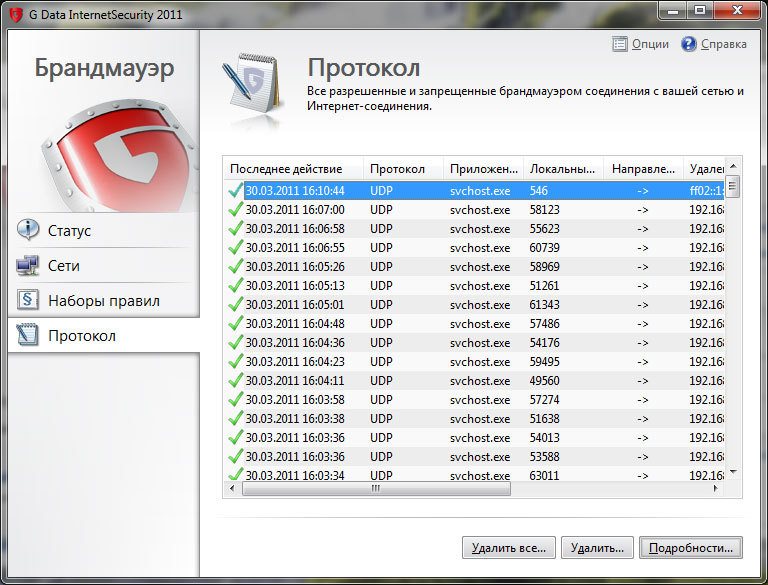Screen dimensions: 768x585
Task: Click the vertical scrollbar down arrow
Action: pyautogui.click(x=733, y=472)
